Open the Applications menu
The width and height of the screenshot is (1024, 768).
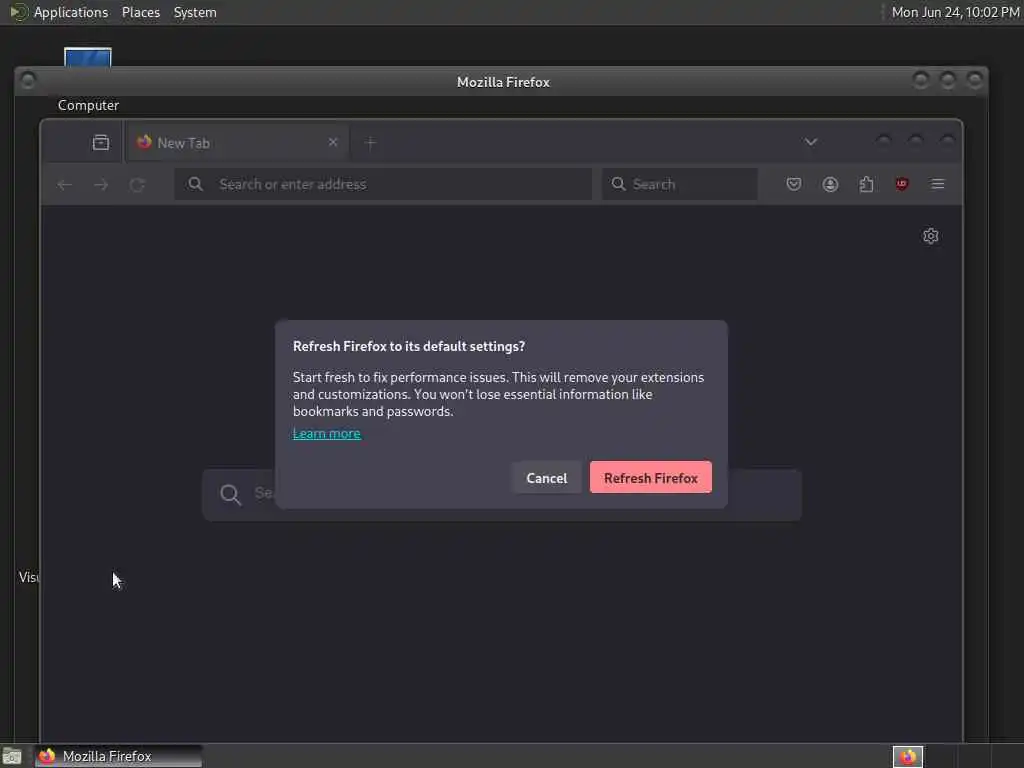[71, 12]
